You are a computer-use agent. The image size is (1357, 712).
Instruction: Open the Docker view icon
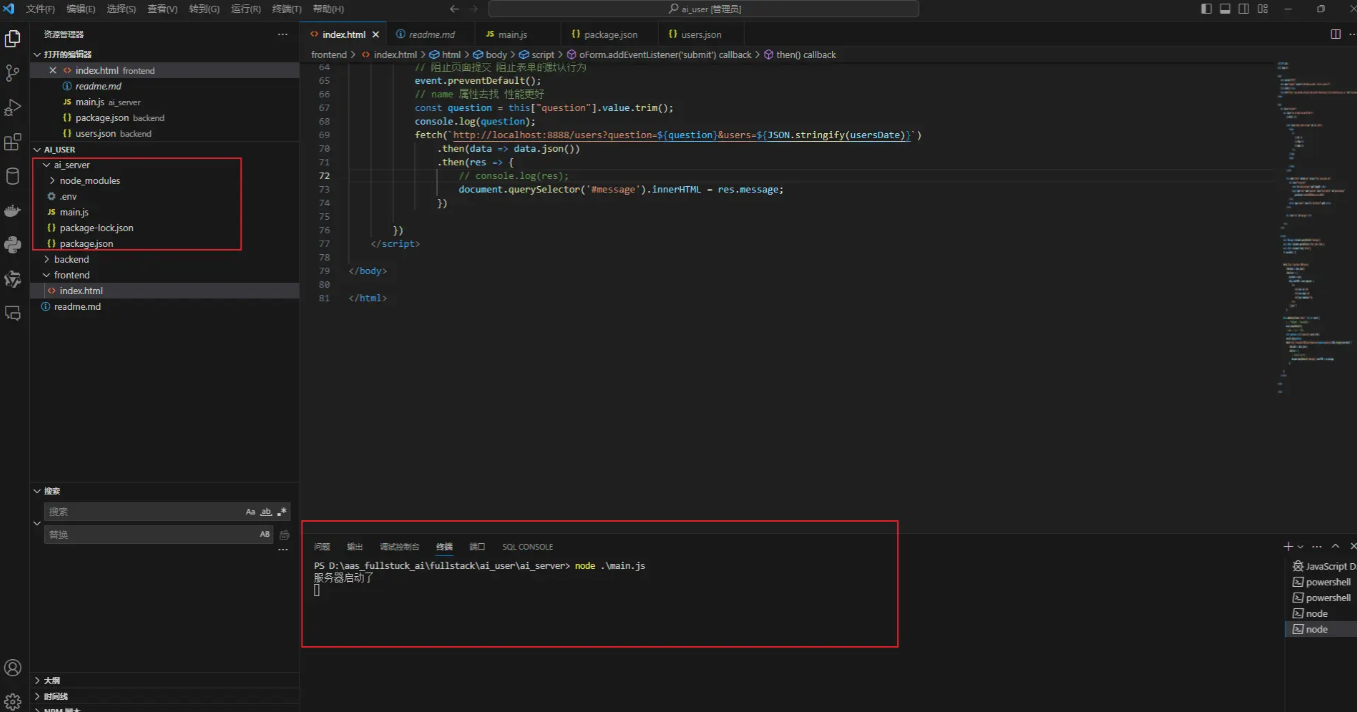pyautogui.click(x=13, y=210)
